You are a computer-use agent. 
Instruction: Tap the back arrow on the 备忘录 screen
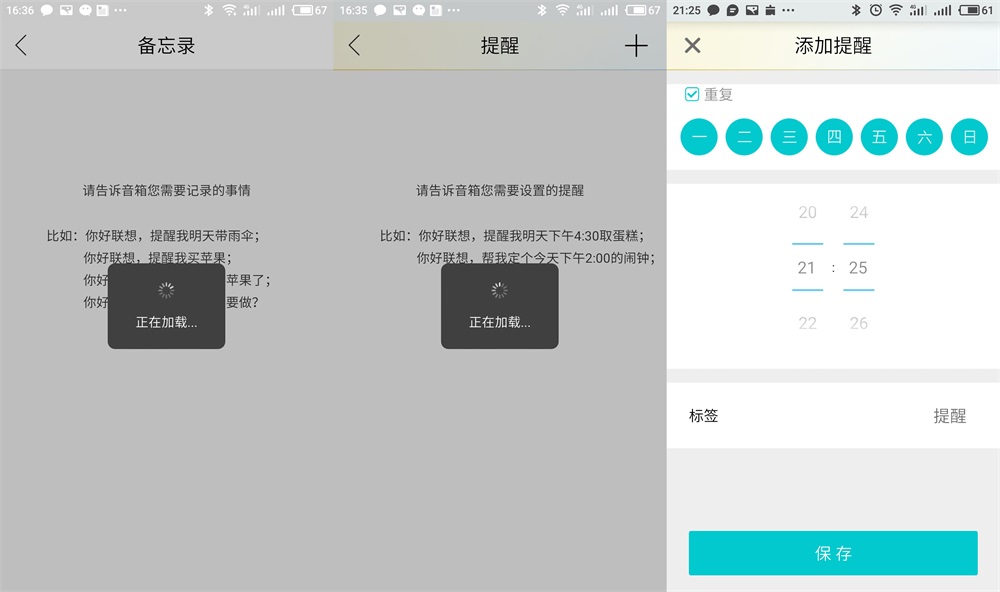coord(21,45)
